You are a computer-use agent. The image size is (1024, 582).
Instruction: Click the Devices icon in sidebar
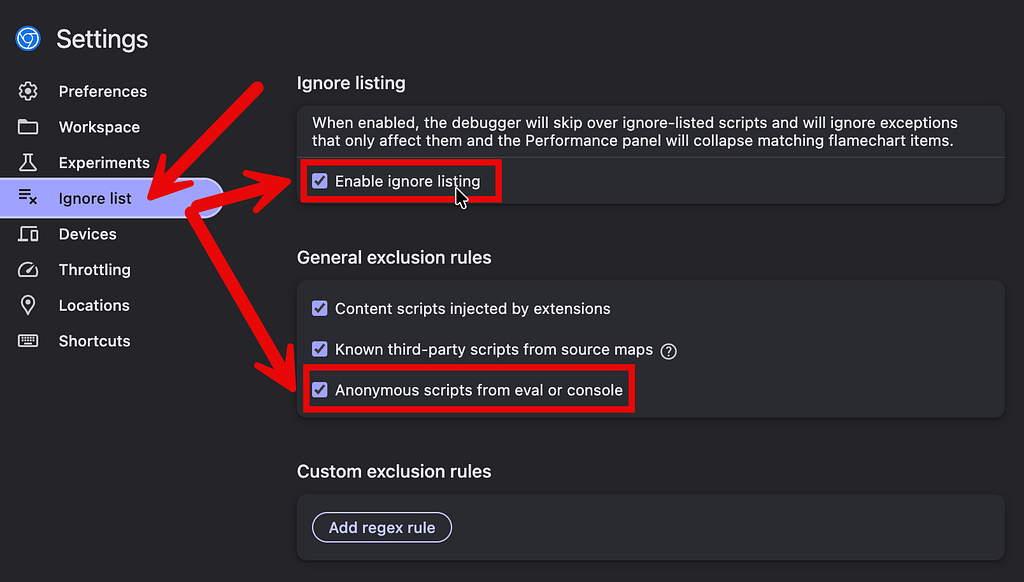[27, 234]
